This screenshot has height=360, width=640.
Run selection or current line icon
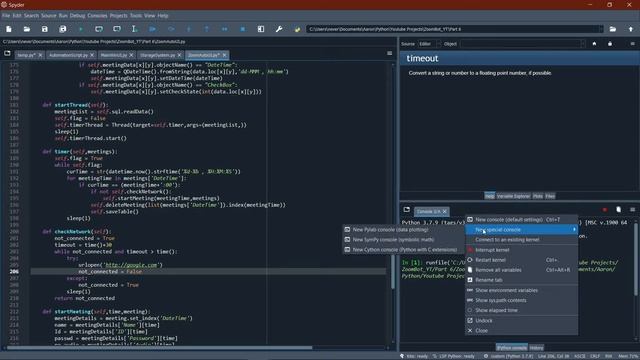point(134,29)
